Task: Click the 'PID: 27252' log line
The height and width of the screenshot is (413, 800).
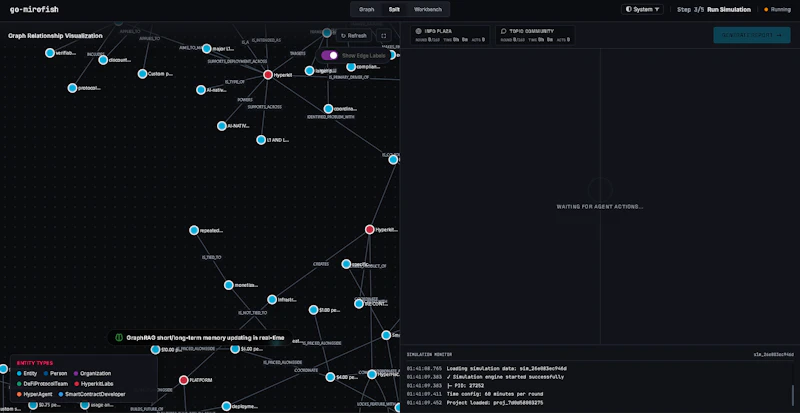Action: click(x=465, y=385)
